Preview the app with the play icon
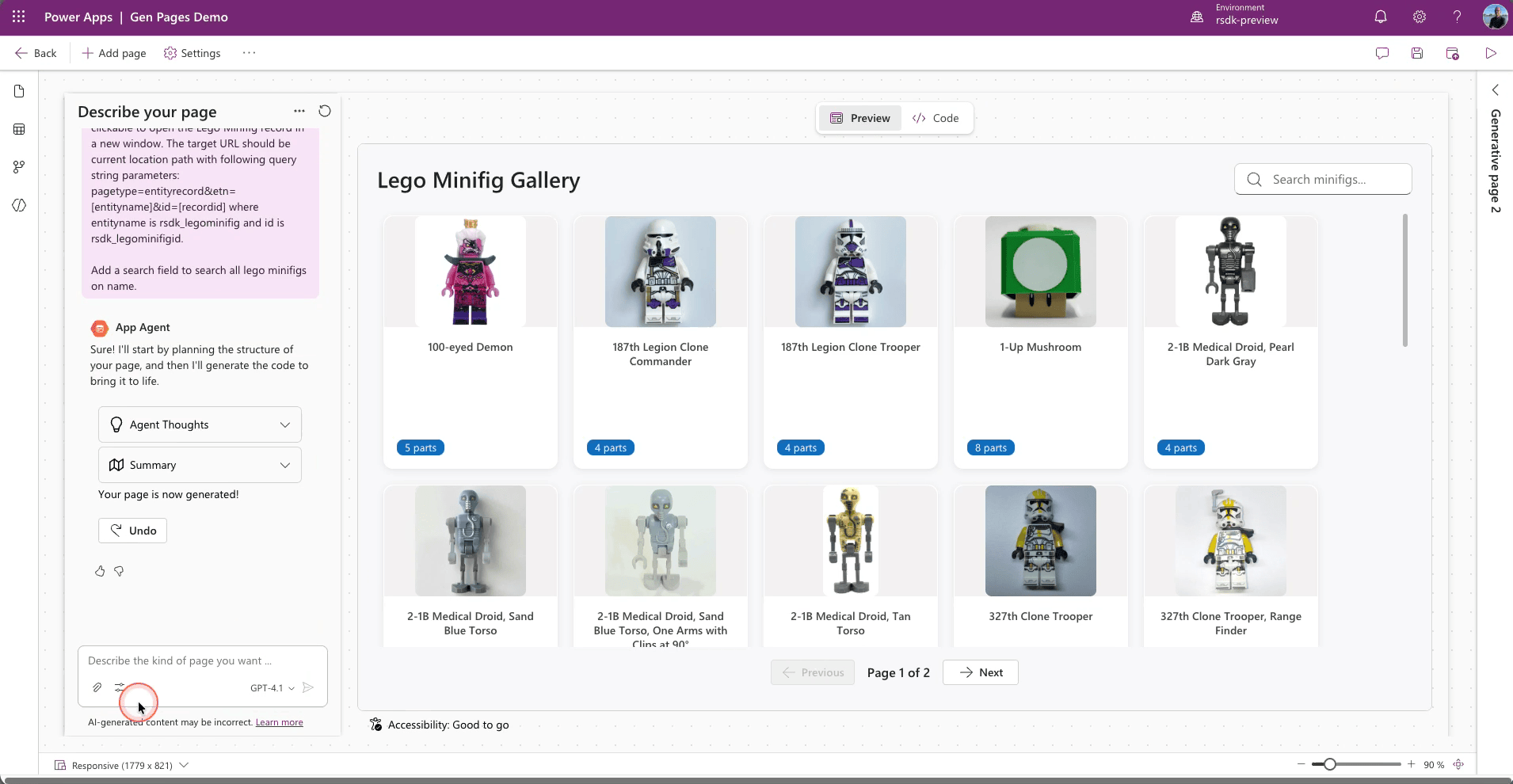The width and height of the screenshot is (1513, 784). tap(1491, 53)
